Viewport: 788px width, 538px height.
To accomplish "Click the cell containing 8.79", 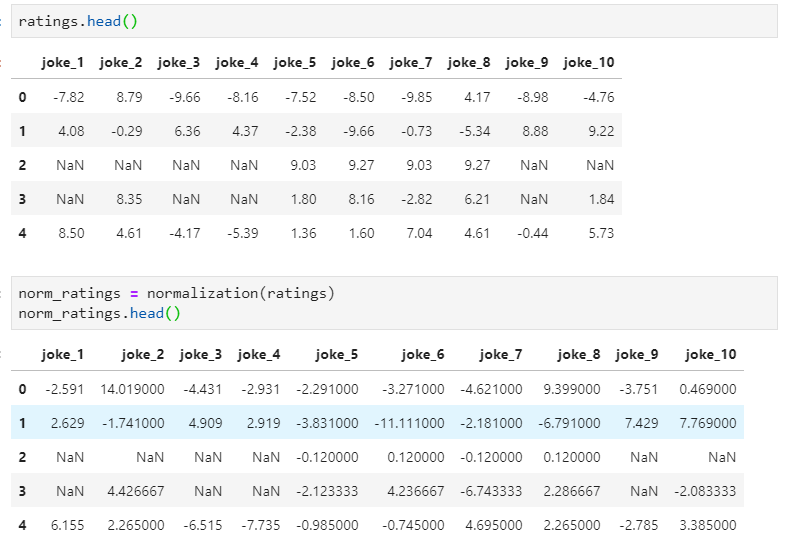I will click(x=129, y=97).
